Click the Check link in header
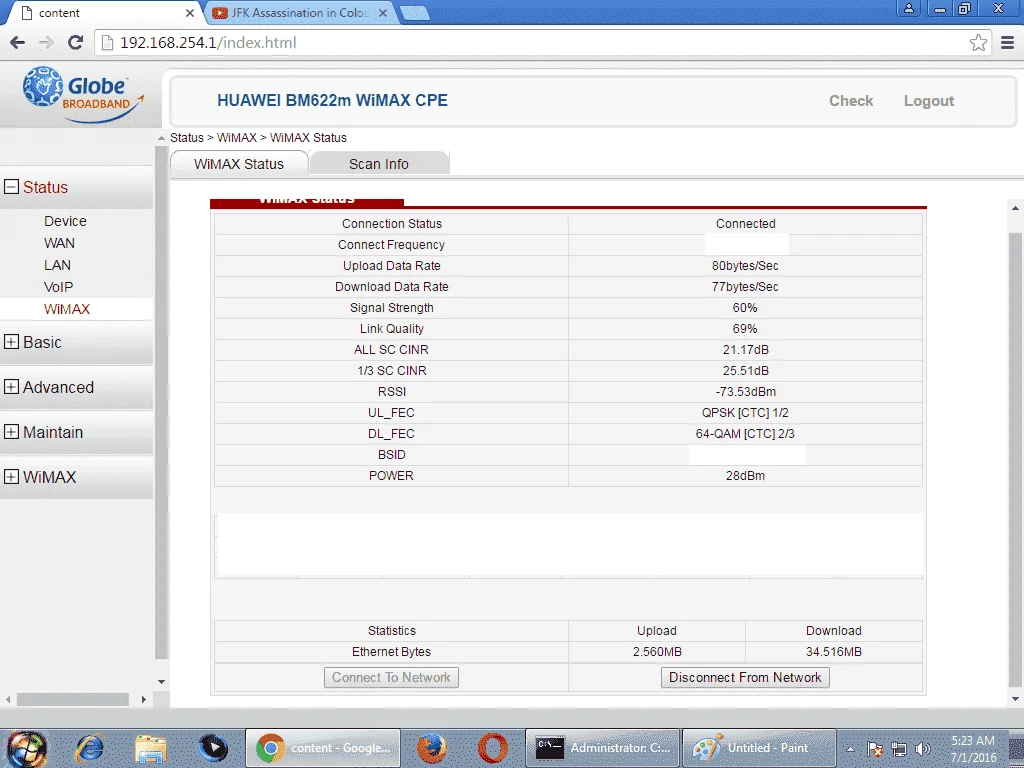The image size is (1024, 768). coord(851,101)
